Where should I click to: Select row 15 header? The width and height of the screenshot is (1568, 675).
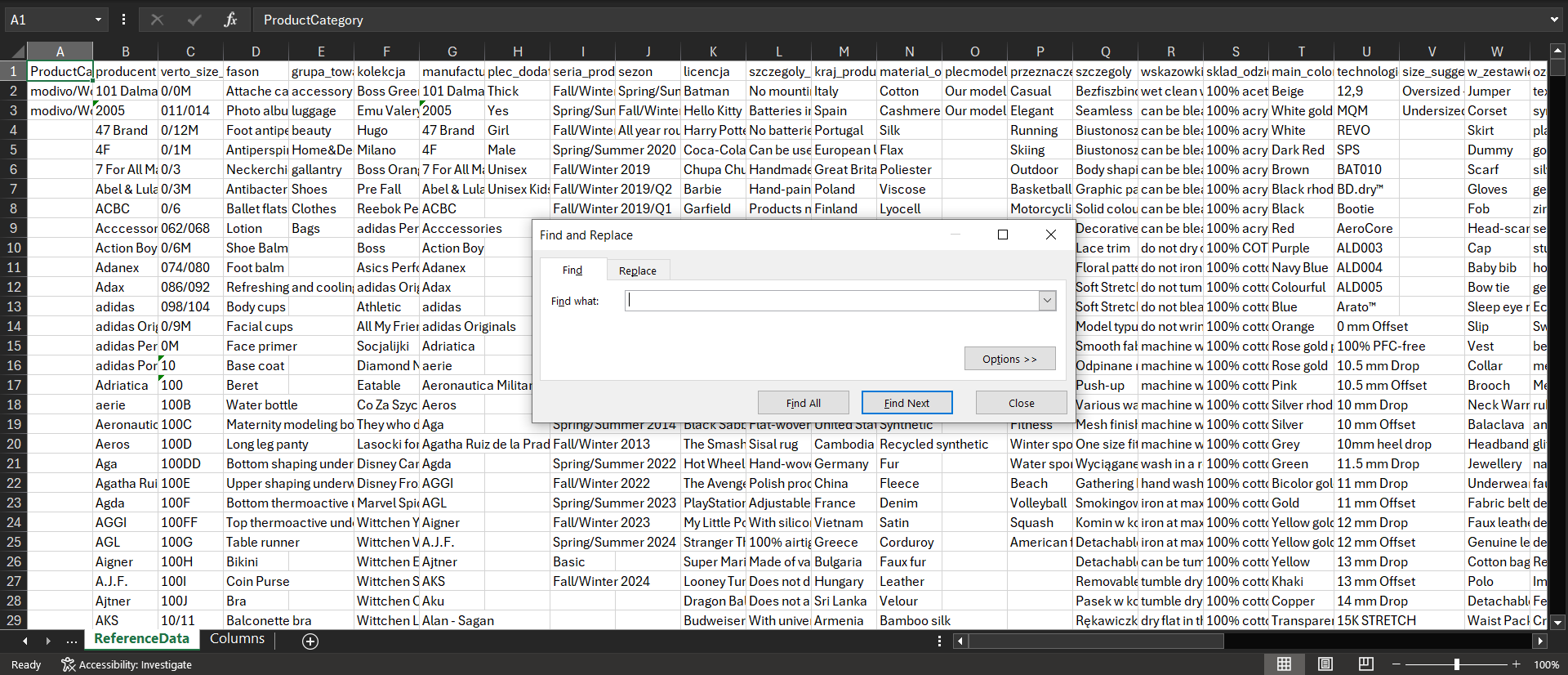(14, 346)
